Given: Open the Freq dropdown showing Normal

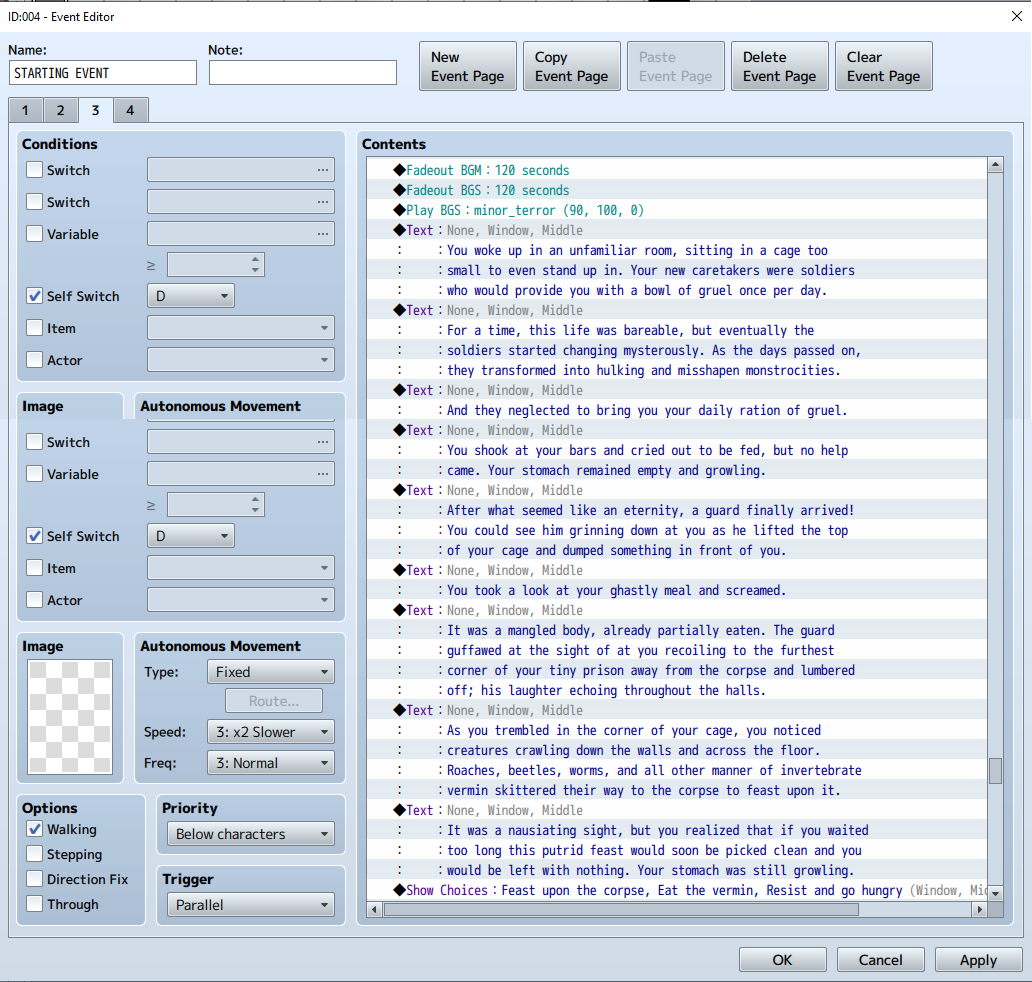Looking at the screenshot, I should (271, 763).
